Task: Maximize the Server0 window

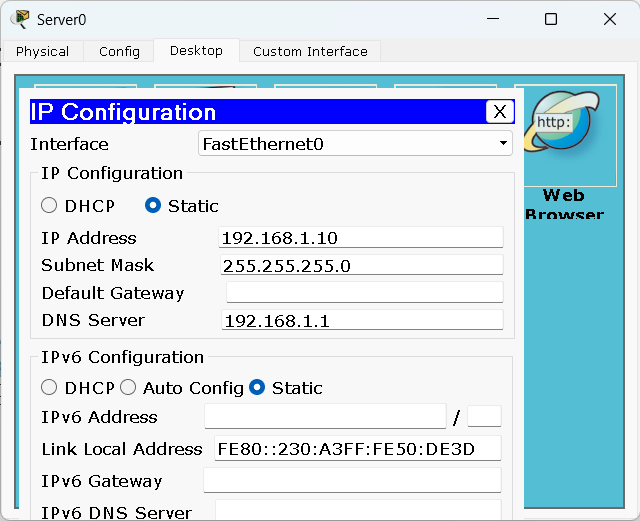Action: click(551, 19)
